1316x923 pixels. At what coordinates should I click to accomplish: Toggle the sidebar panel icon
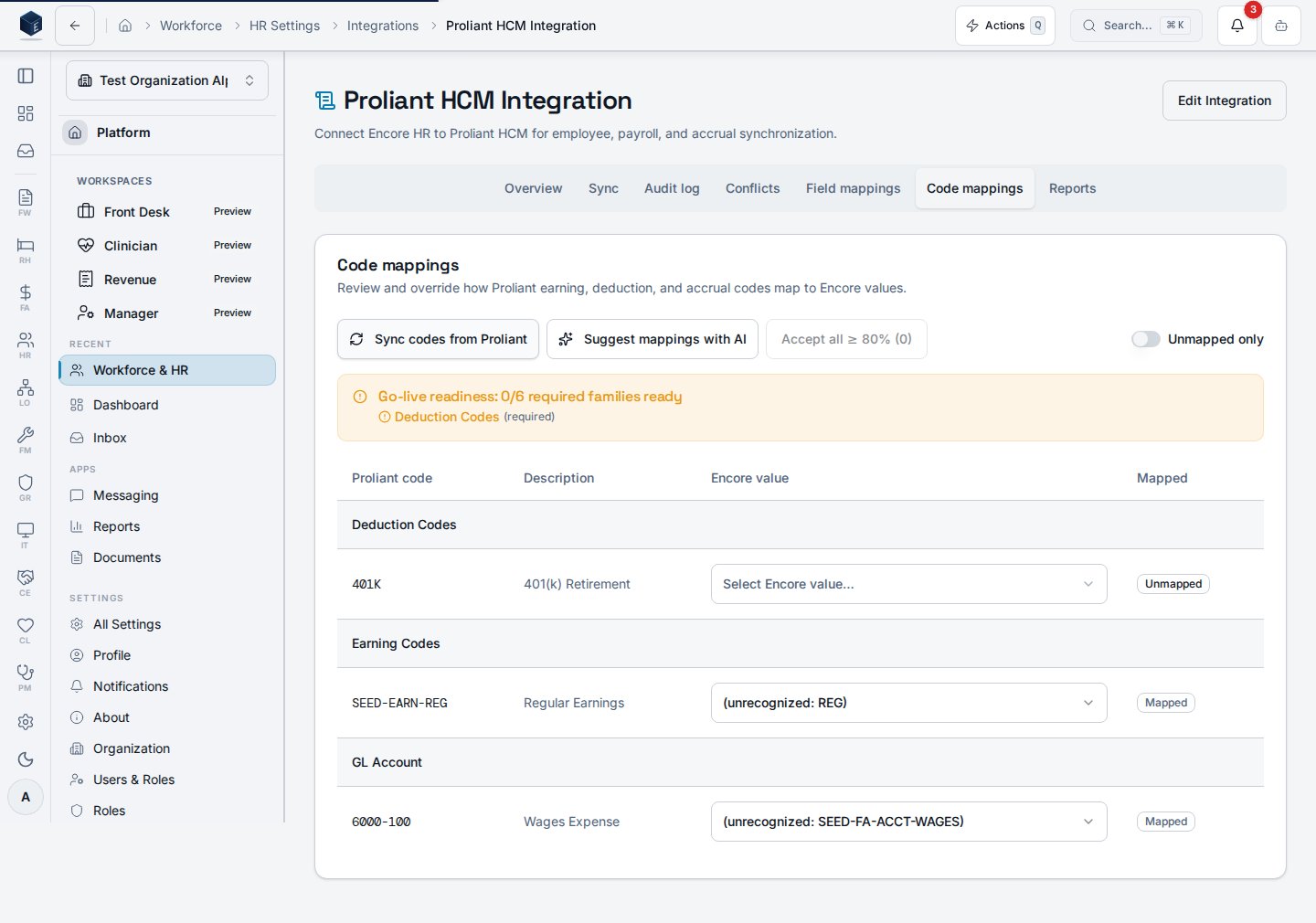tap(26, 76)
